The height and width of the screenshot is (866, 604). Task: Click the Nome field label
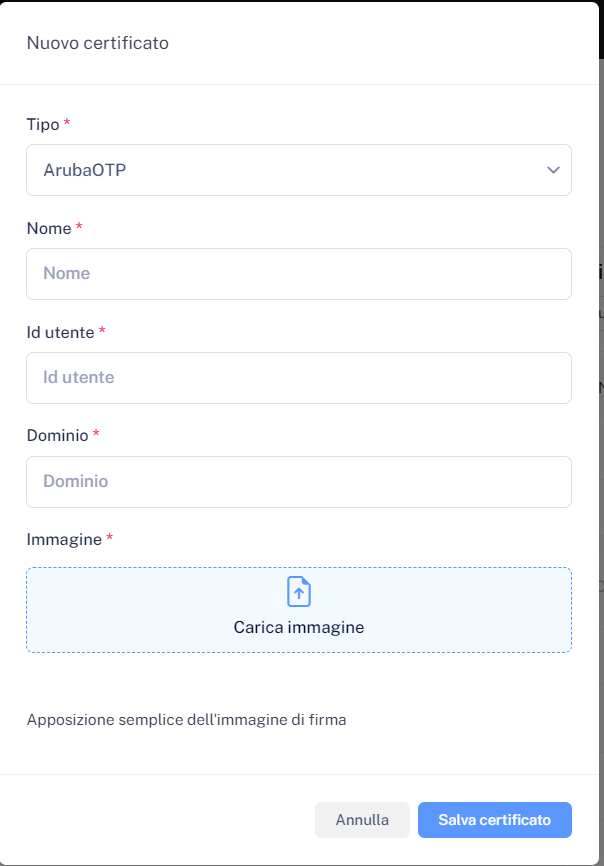tap(49, 228)
